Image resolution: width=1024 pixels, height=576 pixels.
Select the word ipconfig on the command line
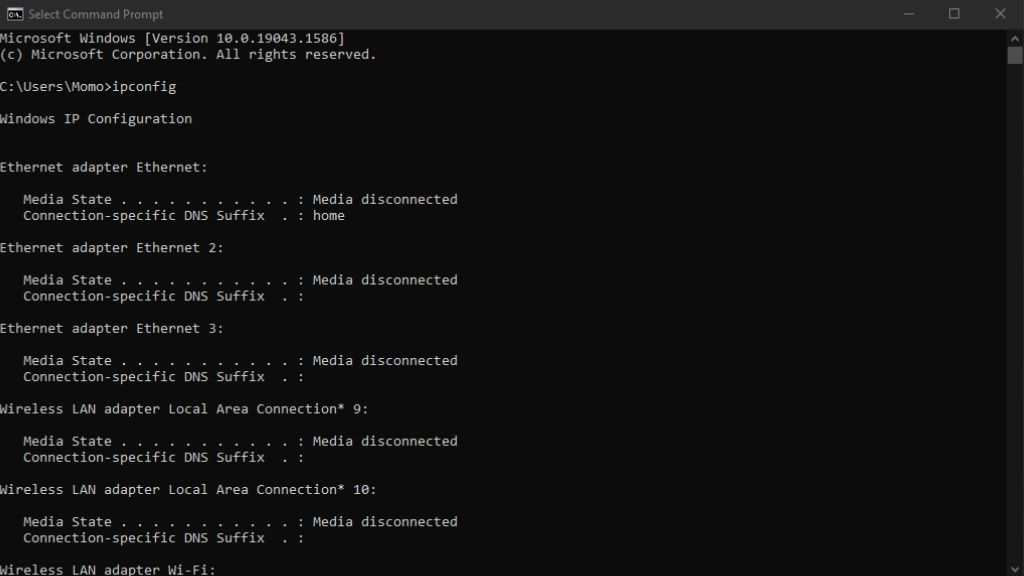pyautogui.click(x=144, y=86)
